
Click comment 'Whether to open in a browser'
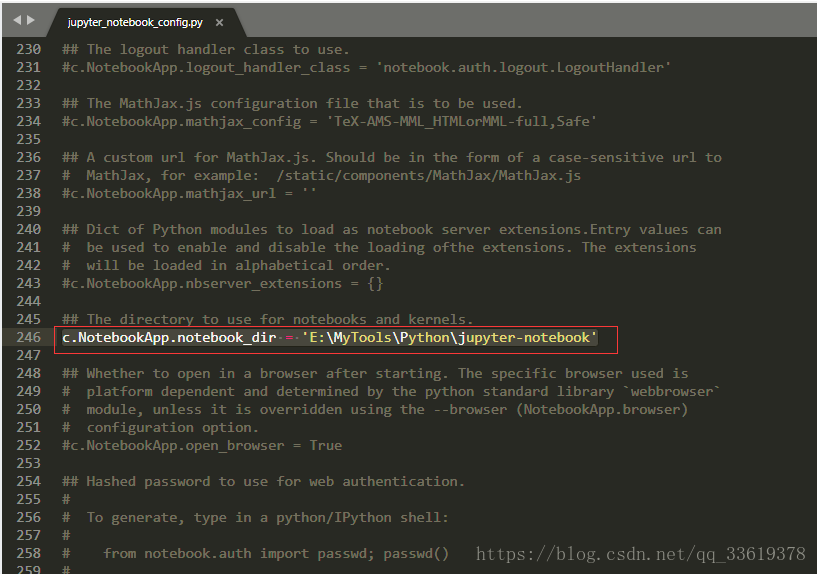(x=375, y=373)
